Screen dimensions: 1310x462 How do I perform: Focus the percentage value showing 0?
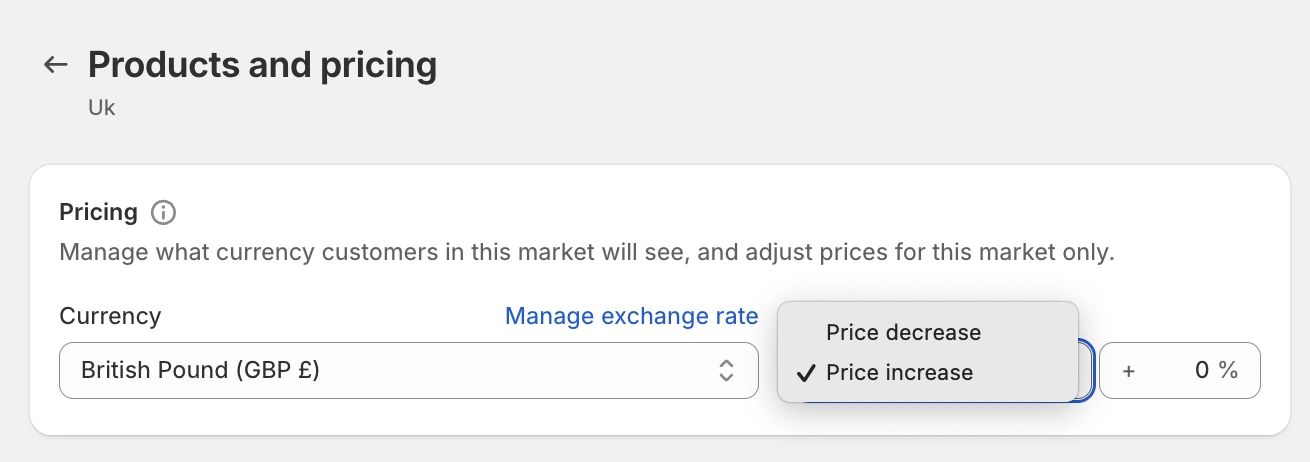(1202, 370)
